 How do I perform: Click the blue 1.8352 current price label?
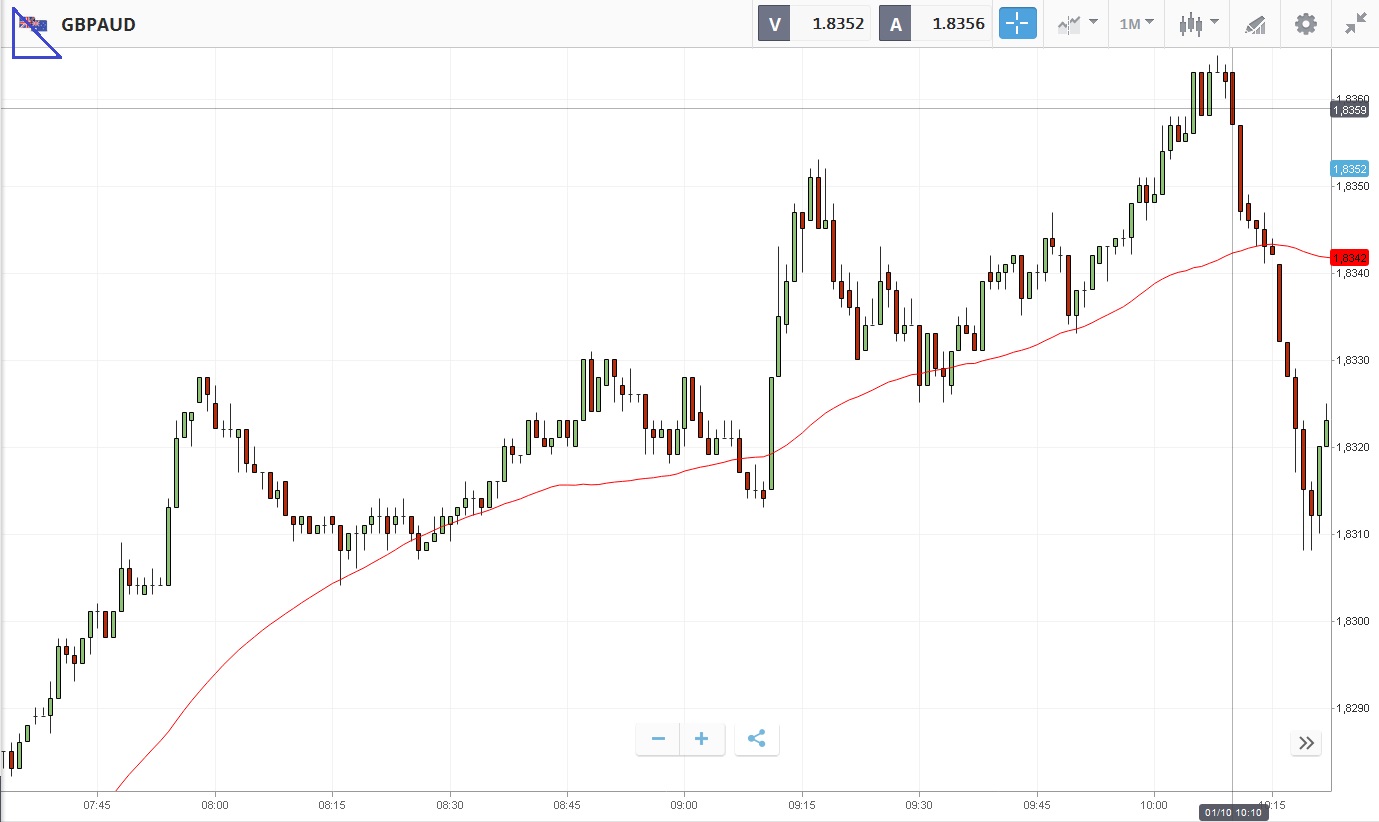pyautogui.click(x=1349, y=169)
